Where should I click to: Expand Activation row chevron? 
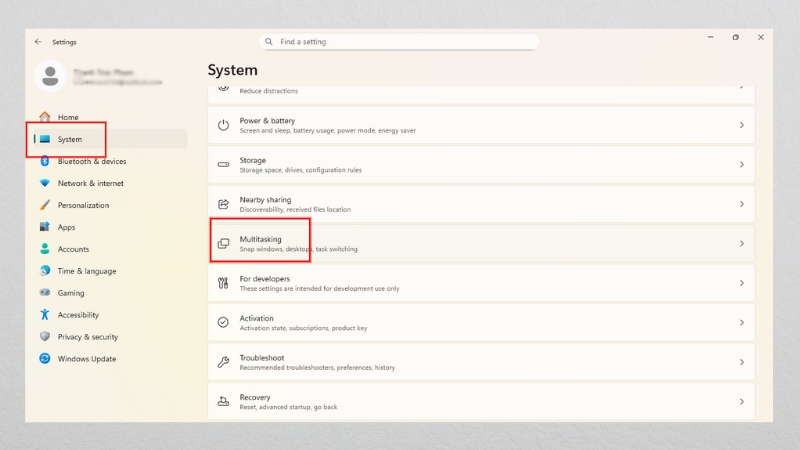tap(742, 322)
